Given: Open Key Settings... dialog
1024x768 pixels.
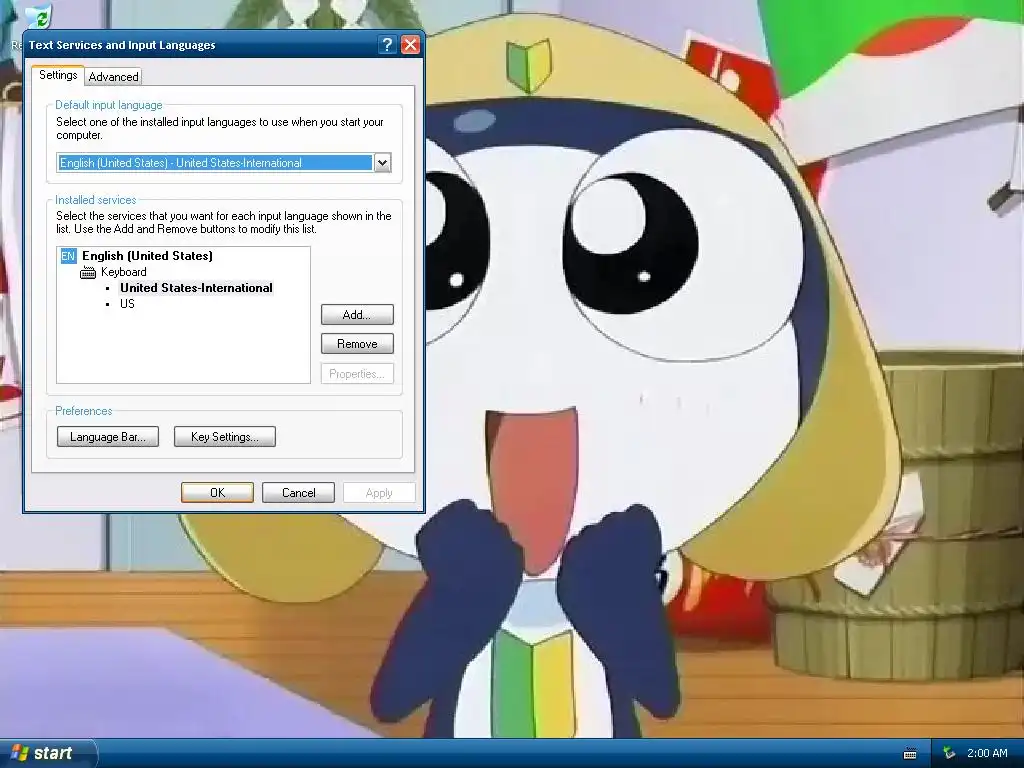Looking at the screenshot, I should pyautogui.click(x=225, y=437).
